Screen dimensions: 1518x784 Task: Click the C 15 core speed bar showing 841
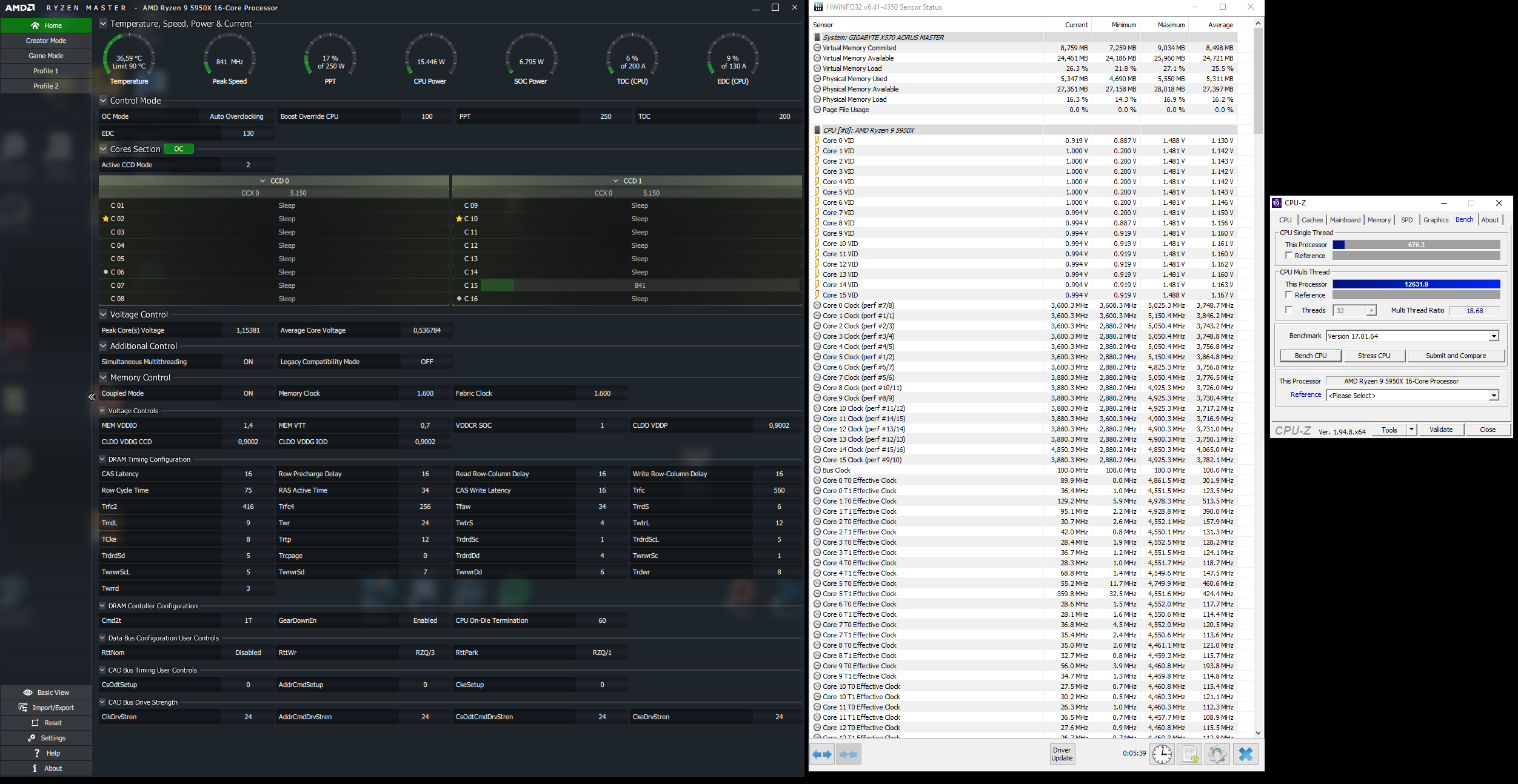[x=640, y=285]
